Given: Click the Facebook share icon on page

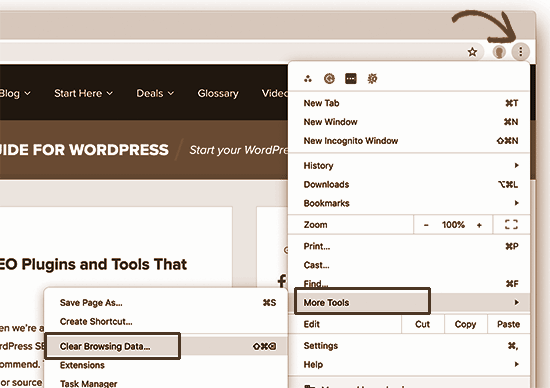Looking at the screenshot, I should point(282,281).
